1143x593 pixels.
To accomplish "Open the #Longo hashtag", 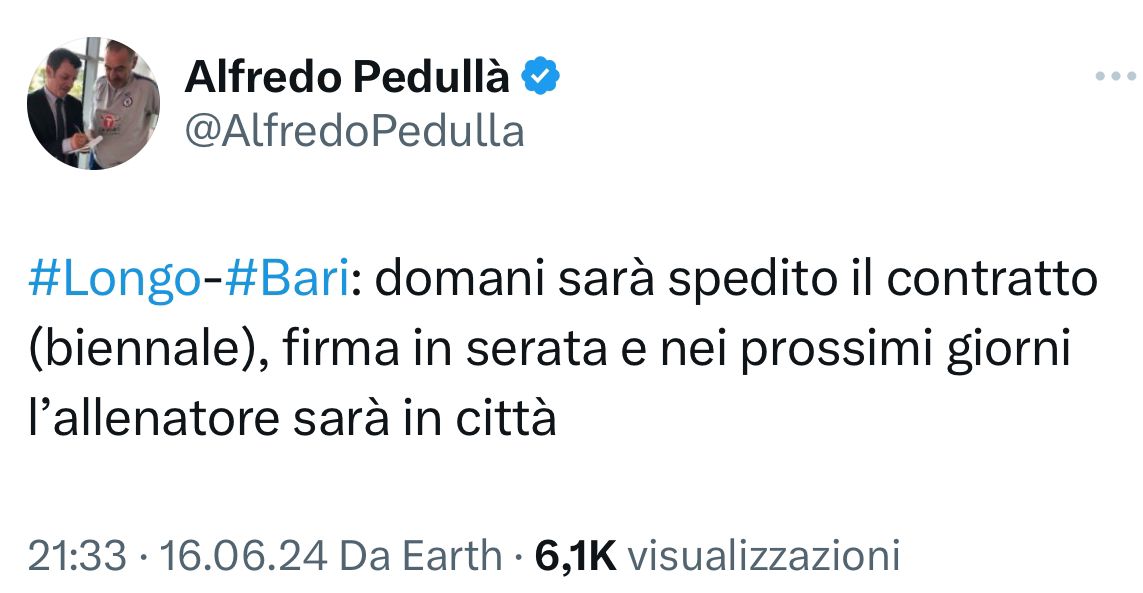I will click(115, 280).
